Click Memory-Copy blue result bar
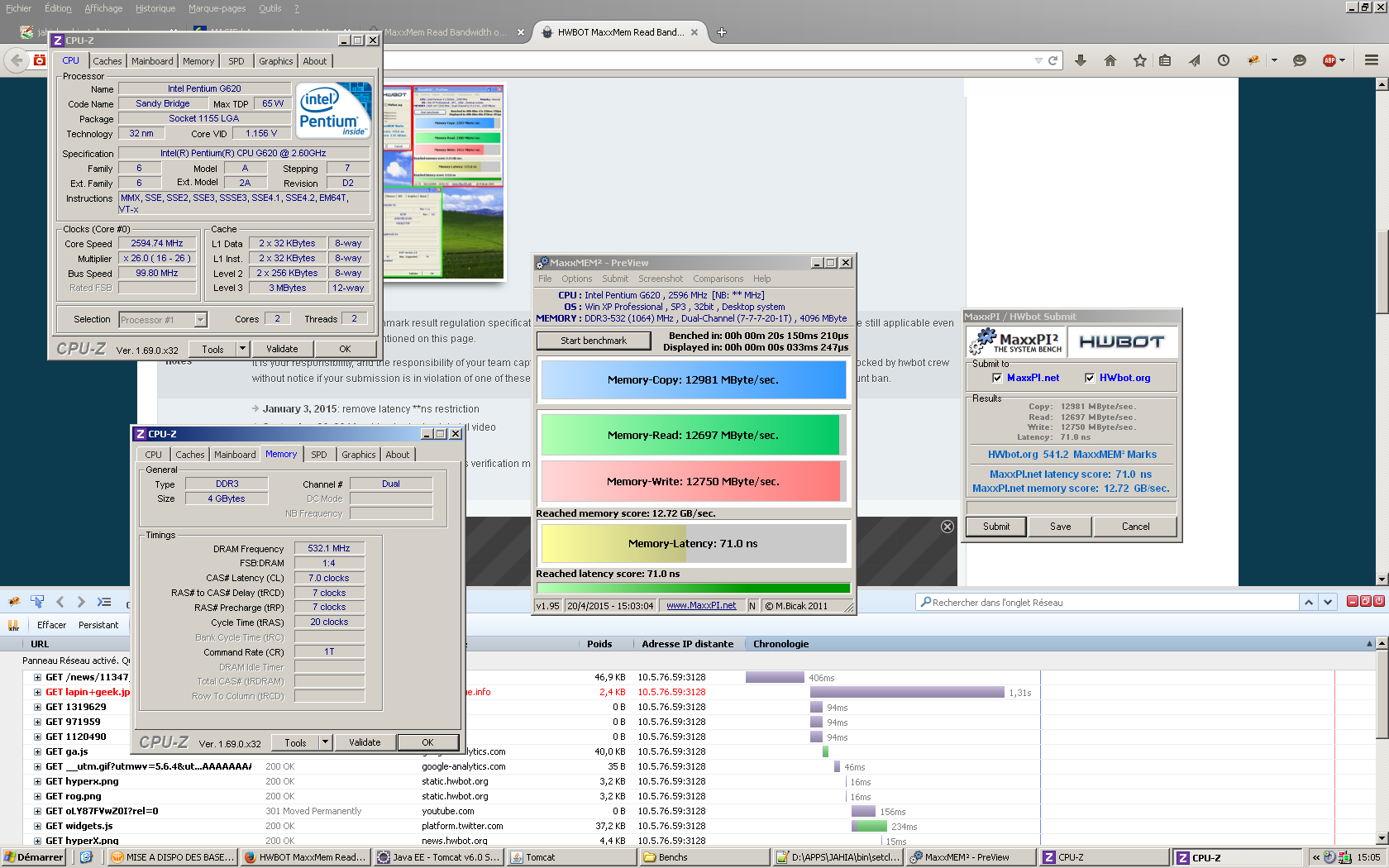The height and width of the screenshot is (868, 1389). coord(693,380)
